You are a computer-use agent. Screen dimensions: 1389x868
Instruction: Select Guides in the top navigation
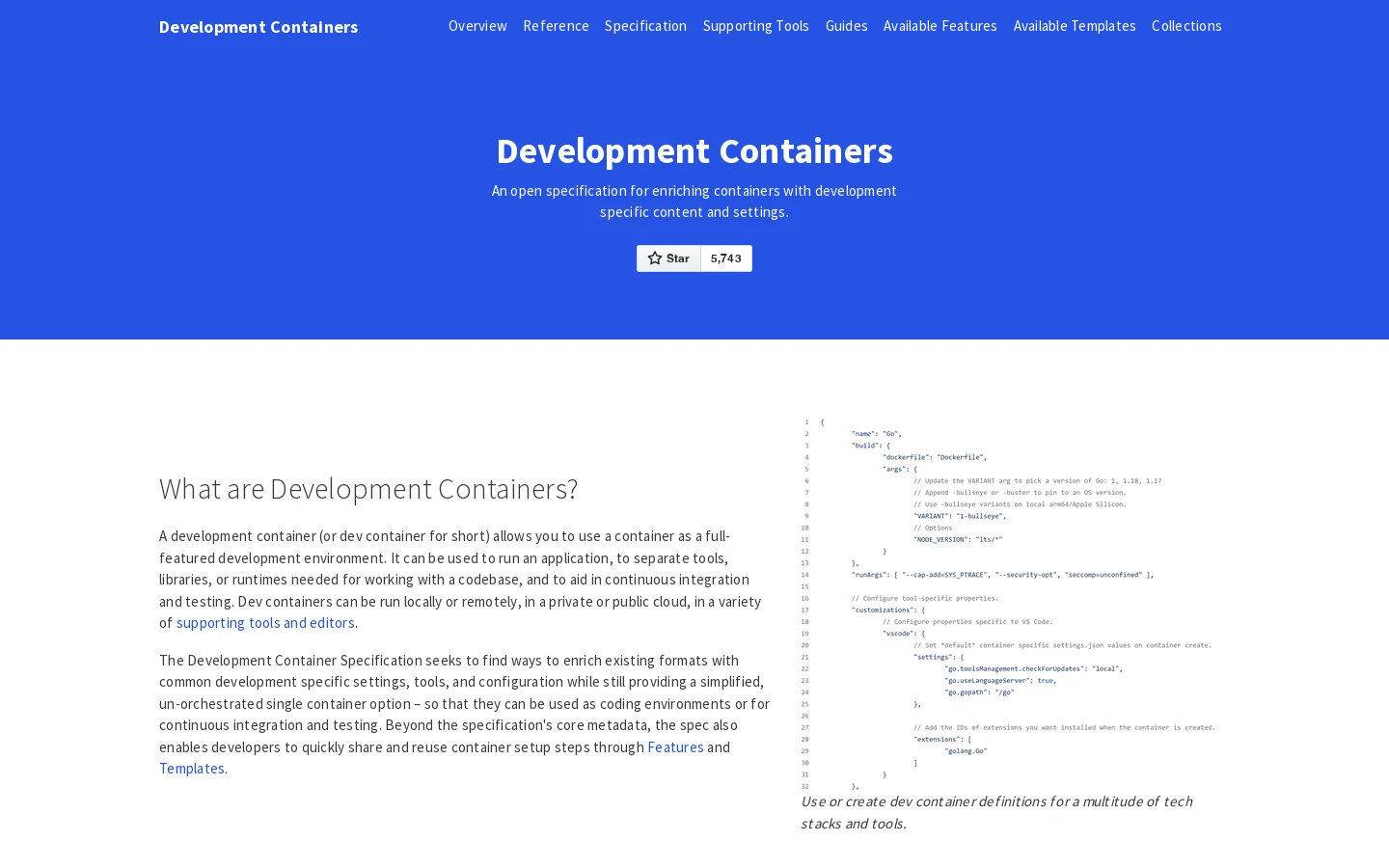click(846, 26)
